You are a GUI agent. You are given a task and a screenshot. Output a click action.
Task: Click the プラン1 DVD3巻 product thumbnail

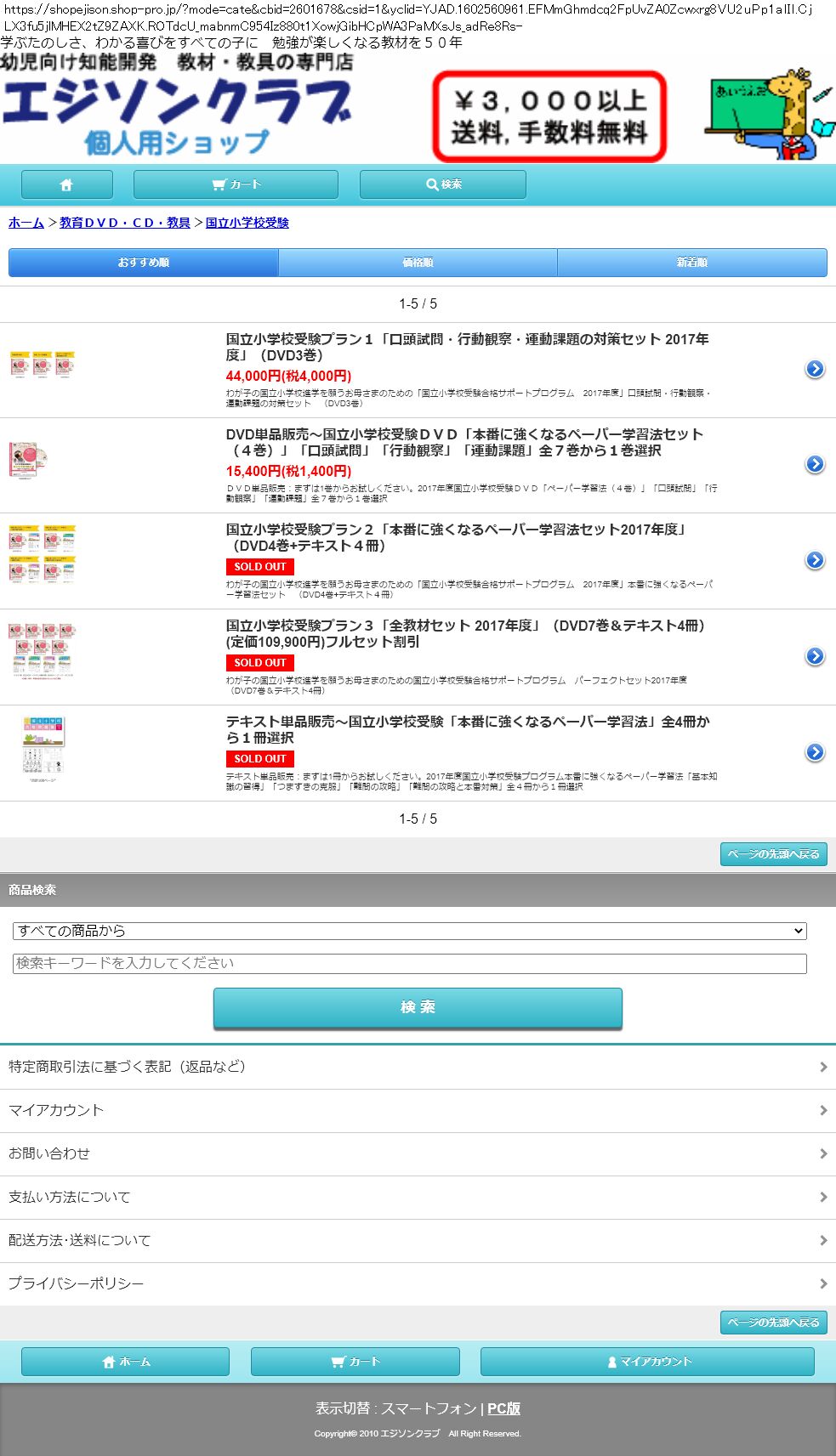coord(43,365)
